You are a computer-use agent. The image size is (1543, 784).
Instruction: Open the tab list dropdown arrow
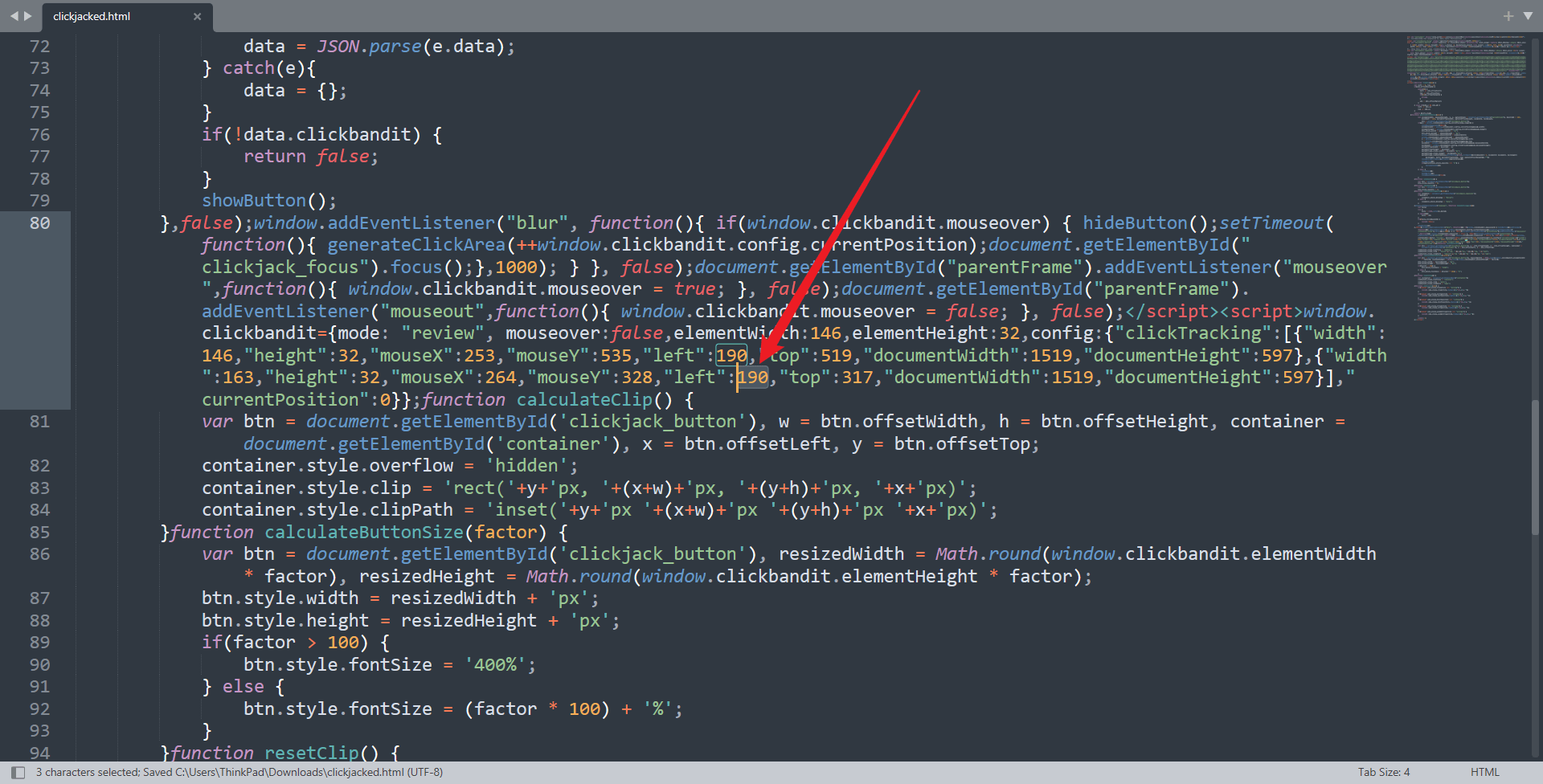pos(1528,16)
